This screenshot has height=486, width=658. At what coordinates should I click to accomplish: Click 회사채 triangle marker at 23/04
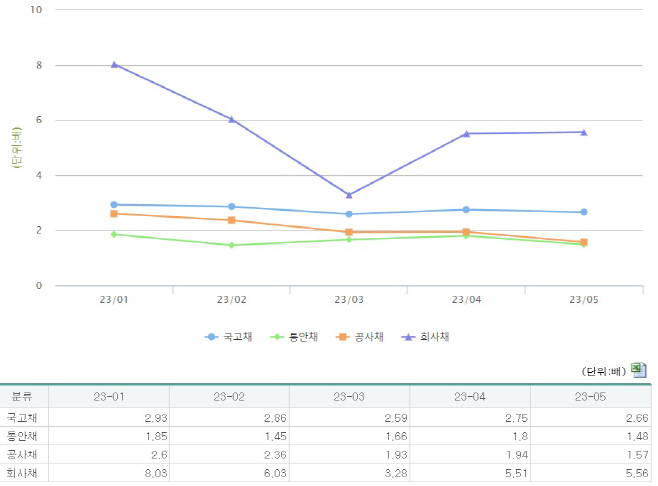click(x=466, y=134)
